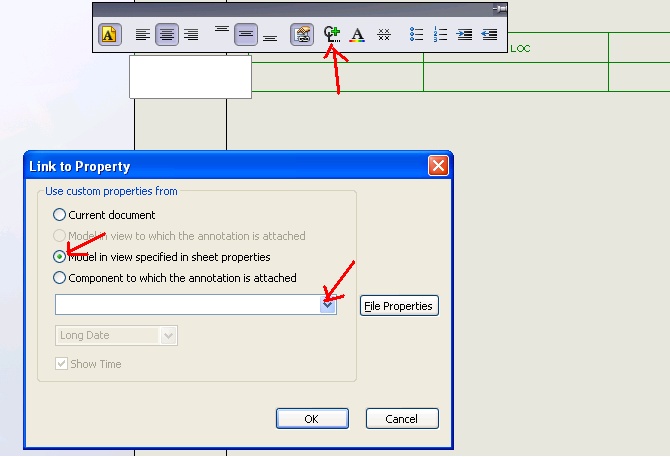Apply numbered list formatting
Screen dimensions: 670x457
click(x=440, y=34)
